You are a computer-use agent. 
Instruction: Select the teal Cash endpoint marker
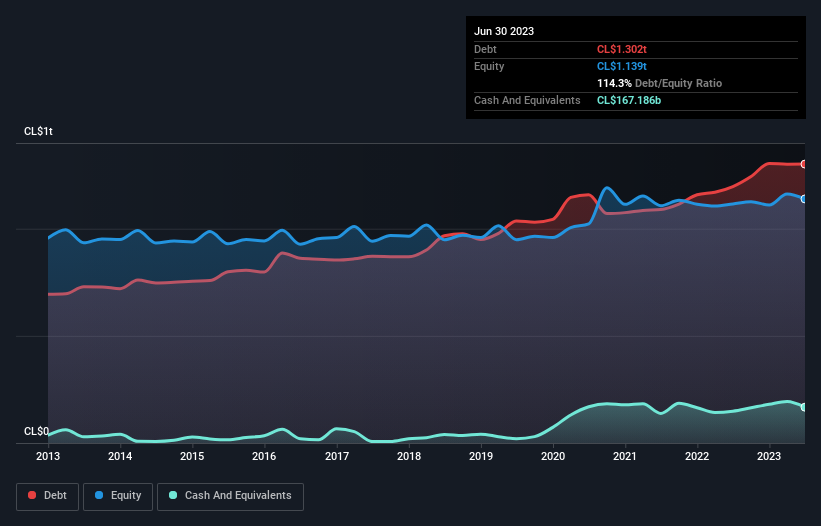804,407
